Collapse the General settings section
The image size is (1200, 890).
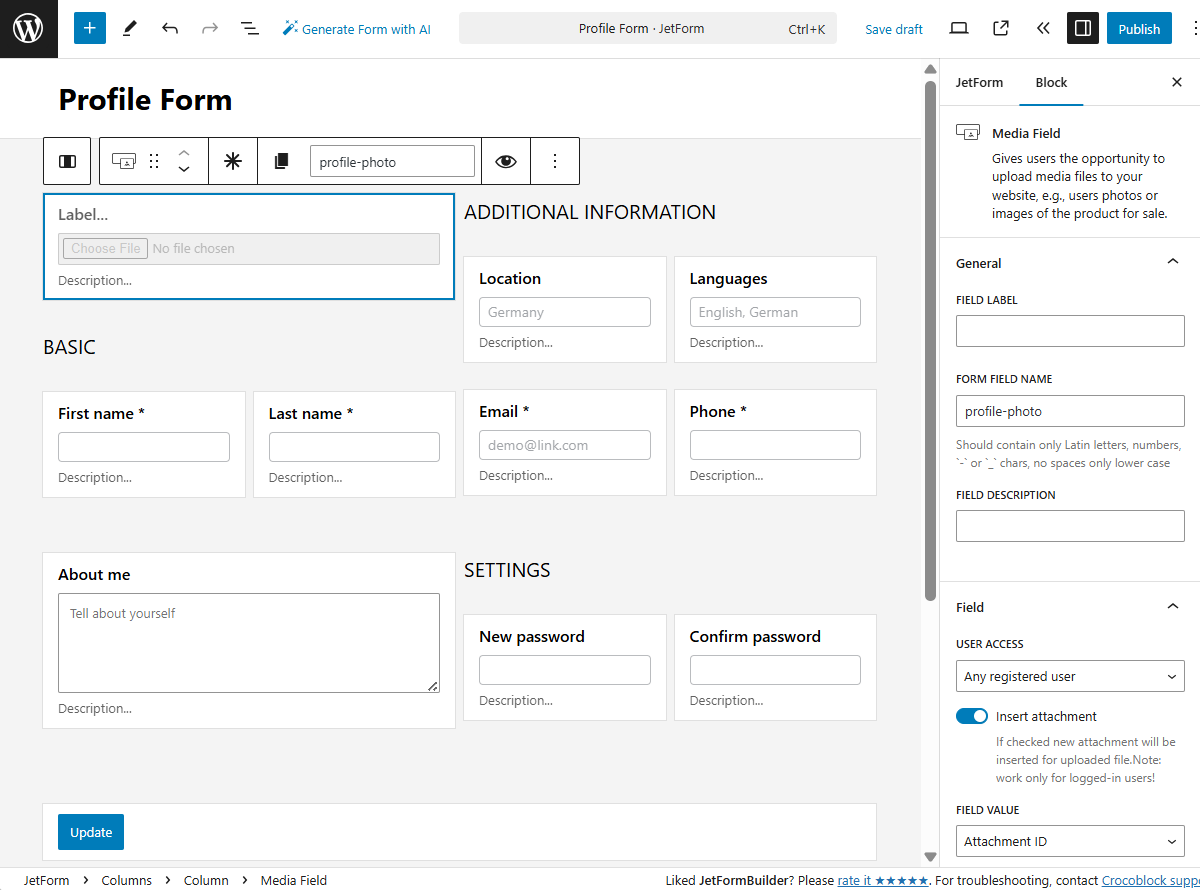[1172, 261]
